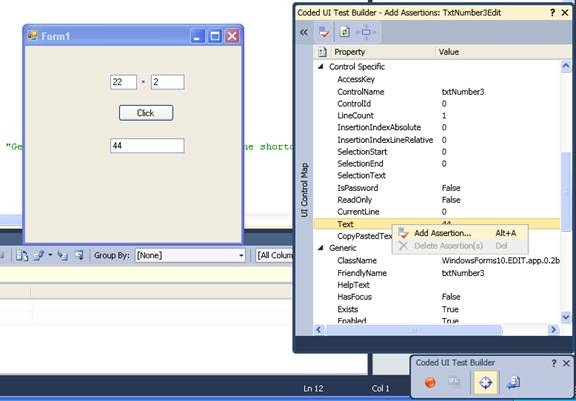576x401 pixels.
Task: Close the Add Assertions window
Action: tap(565, 13)
